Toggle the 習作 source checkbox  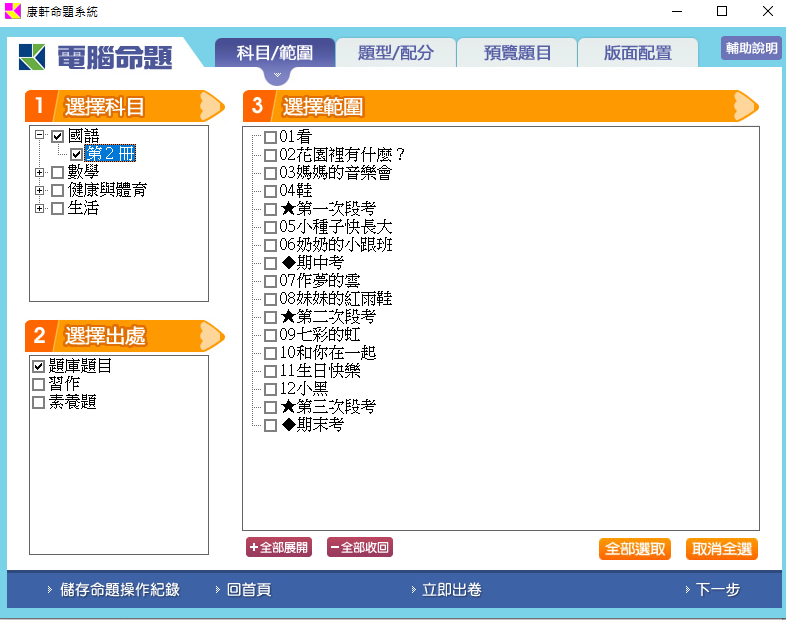point(39,384)
